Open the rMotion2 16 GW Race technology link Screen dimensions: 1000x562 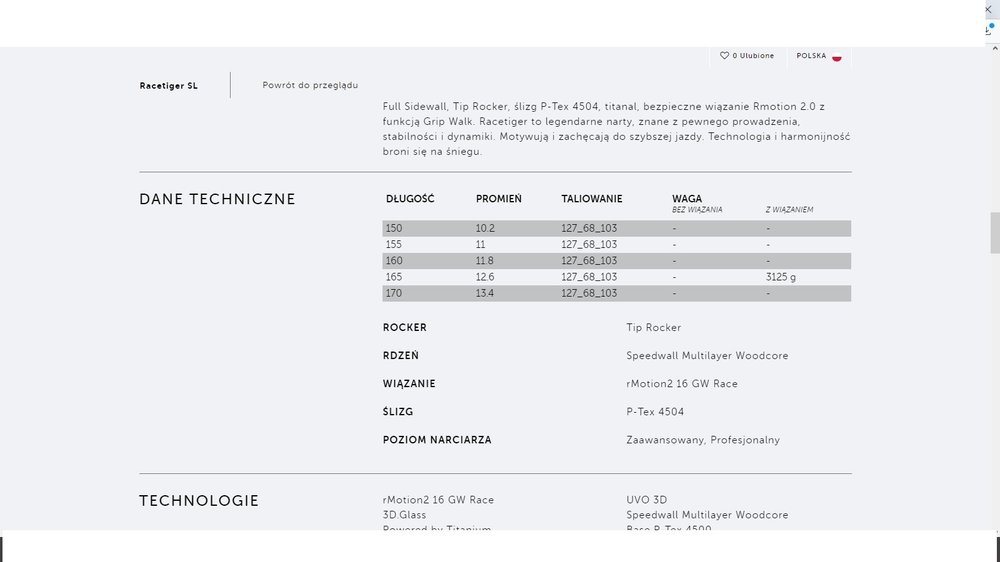pos(438,500)
